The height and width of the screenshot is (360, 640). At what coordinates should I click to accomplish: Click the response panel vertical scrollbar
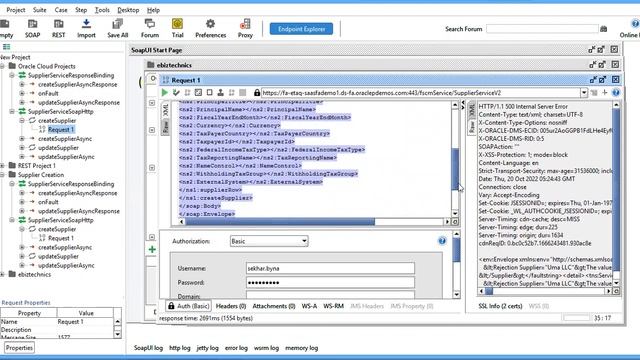tap(616, 194)
